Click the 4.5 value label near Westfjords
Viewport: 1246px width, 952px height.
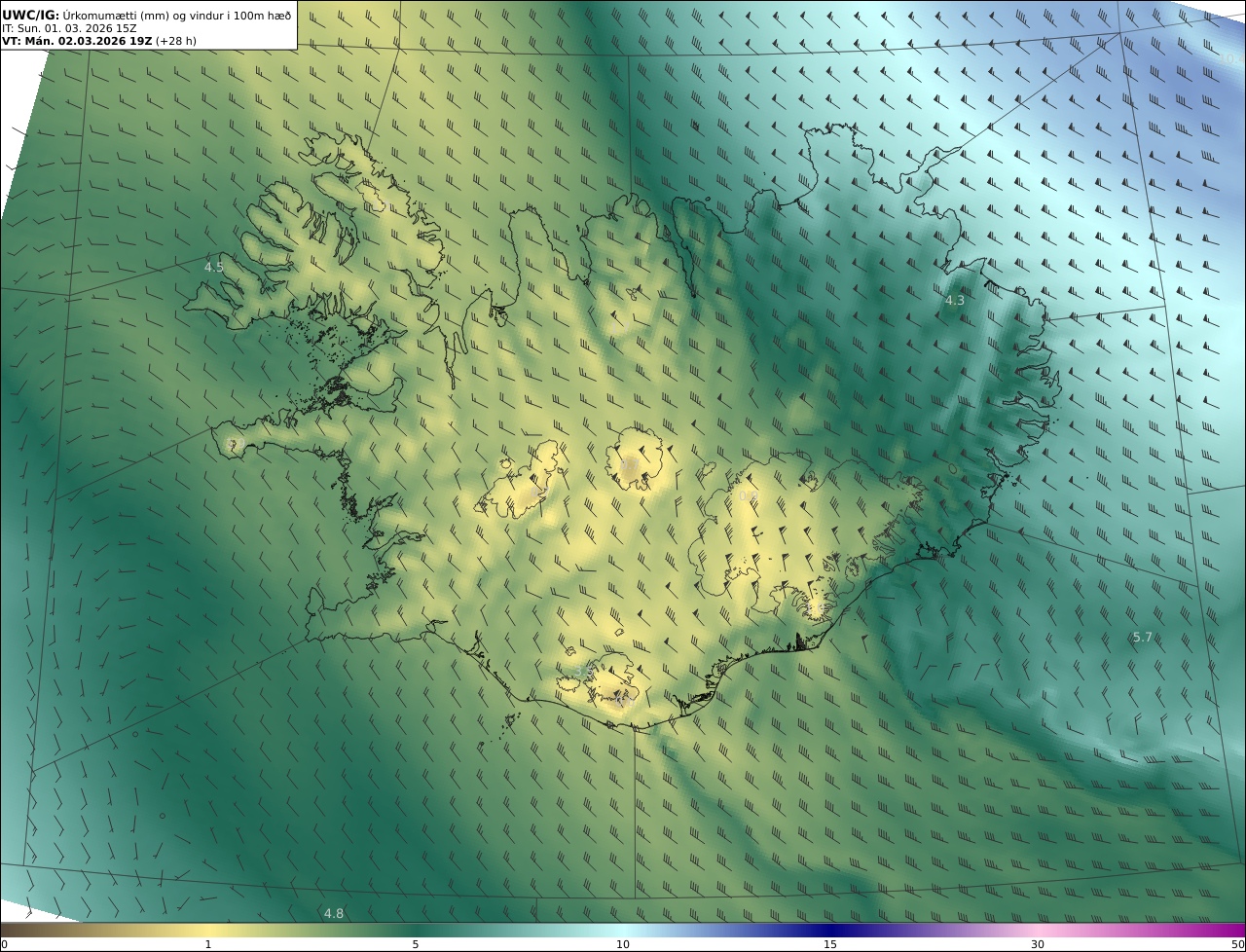[214, 267]
